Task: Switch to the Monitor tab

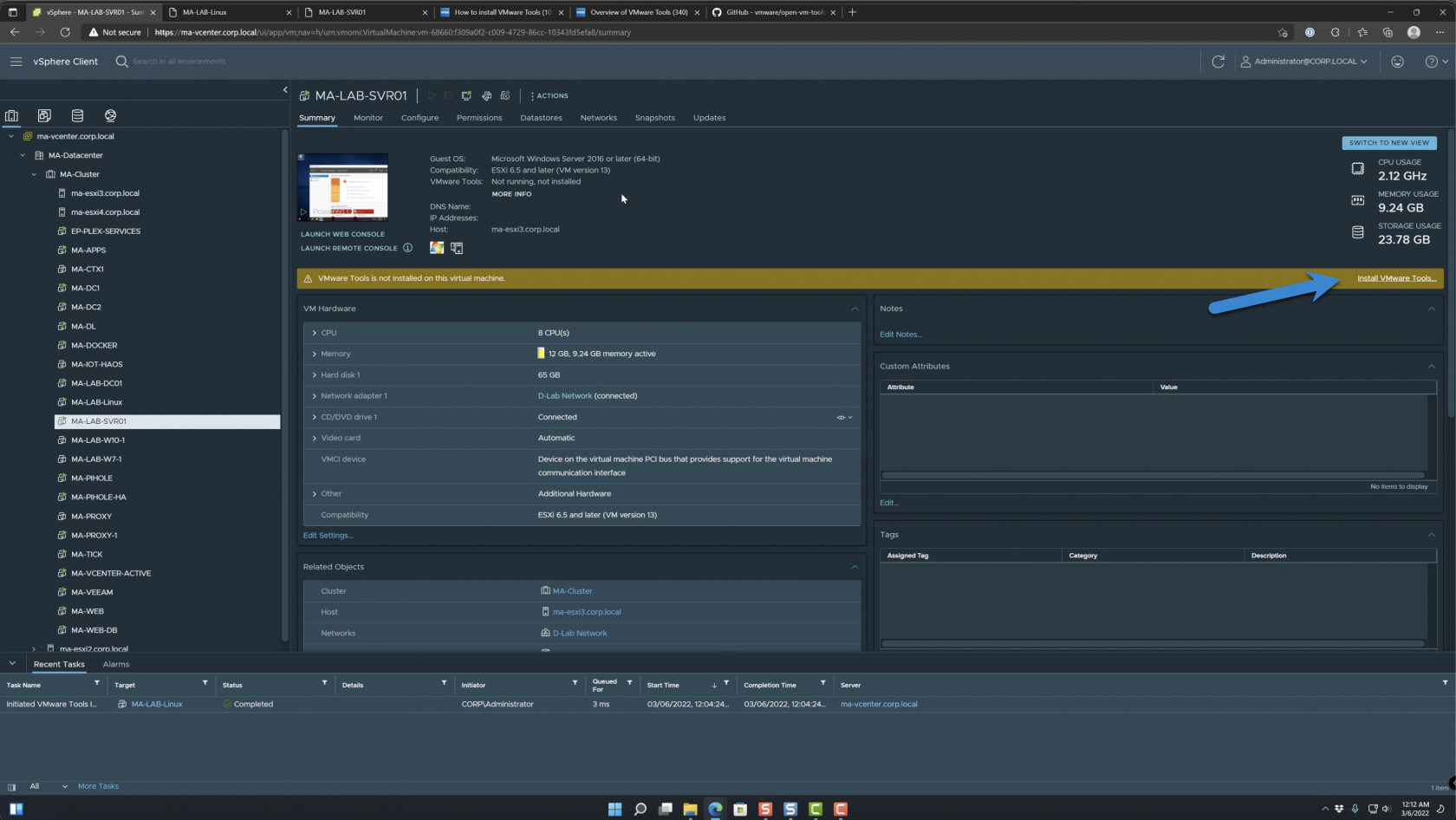Action: tap(368, 118)
